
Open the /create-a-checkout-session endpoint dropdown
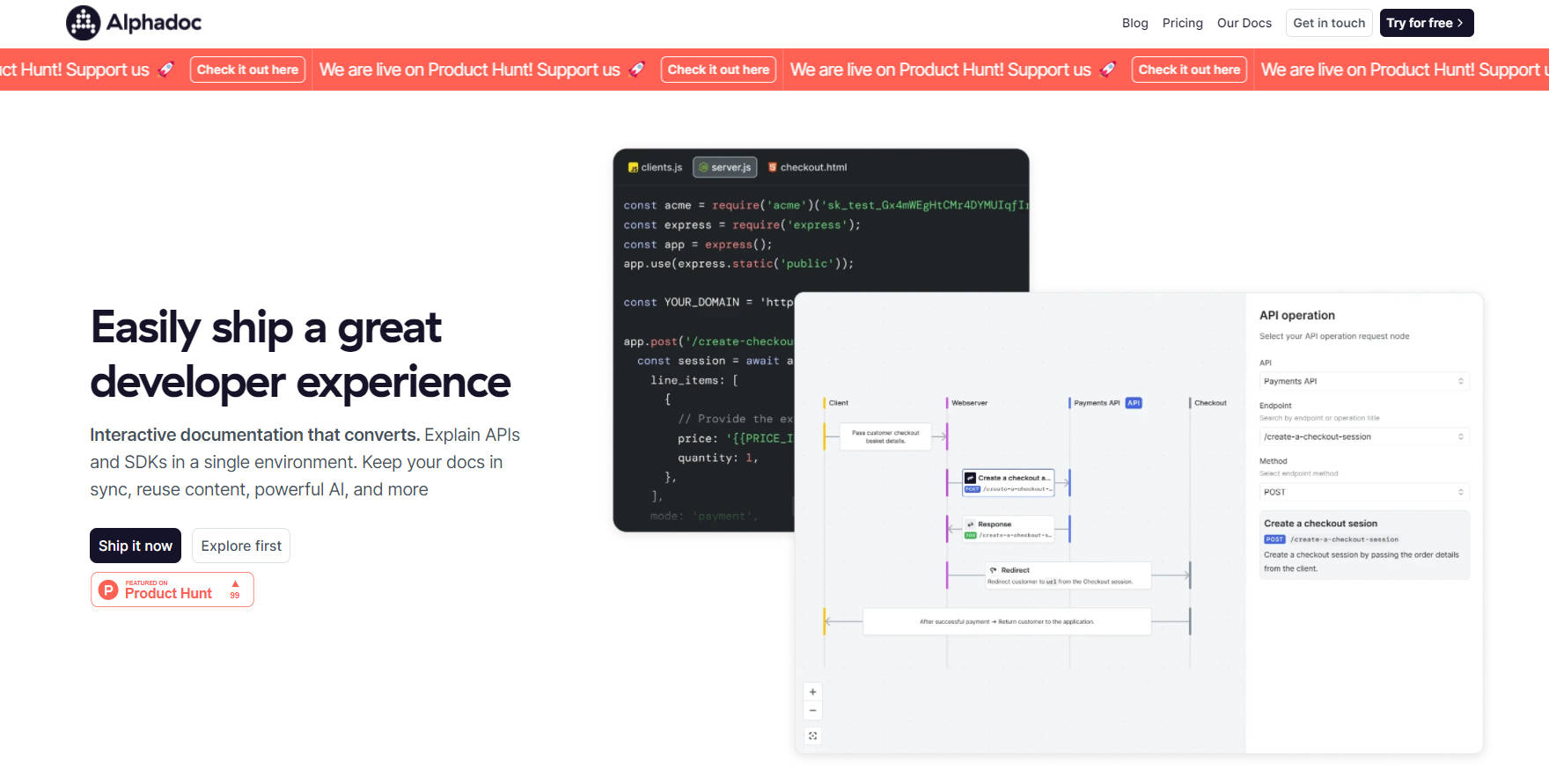point(1363,436)
